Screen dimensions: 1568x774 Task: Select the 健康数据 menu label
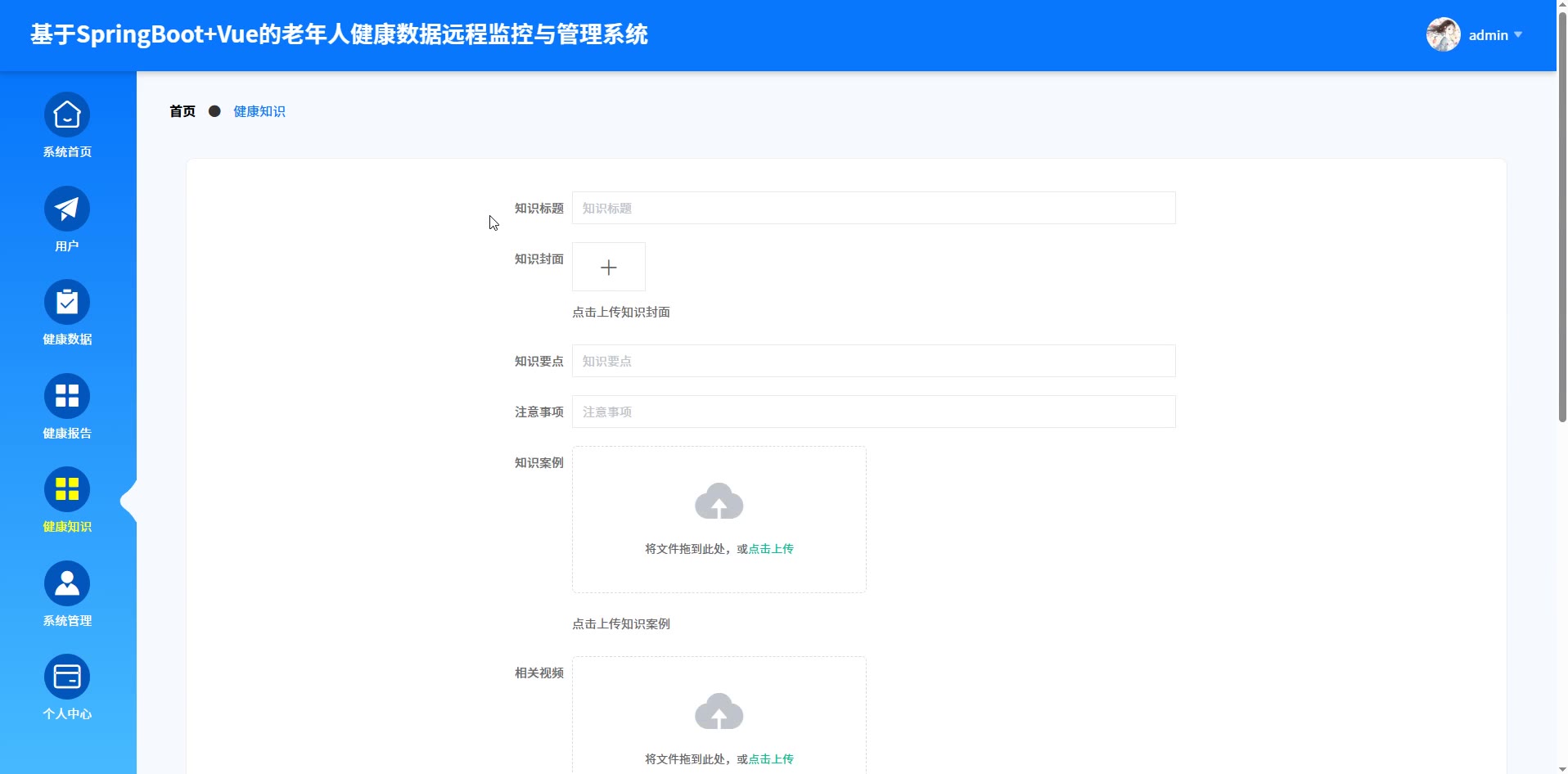(x=67, y=340)
